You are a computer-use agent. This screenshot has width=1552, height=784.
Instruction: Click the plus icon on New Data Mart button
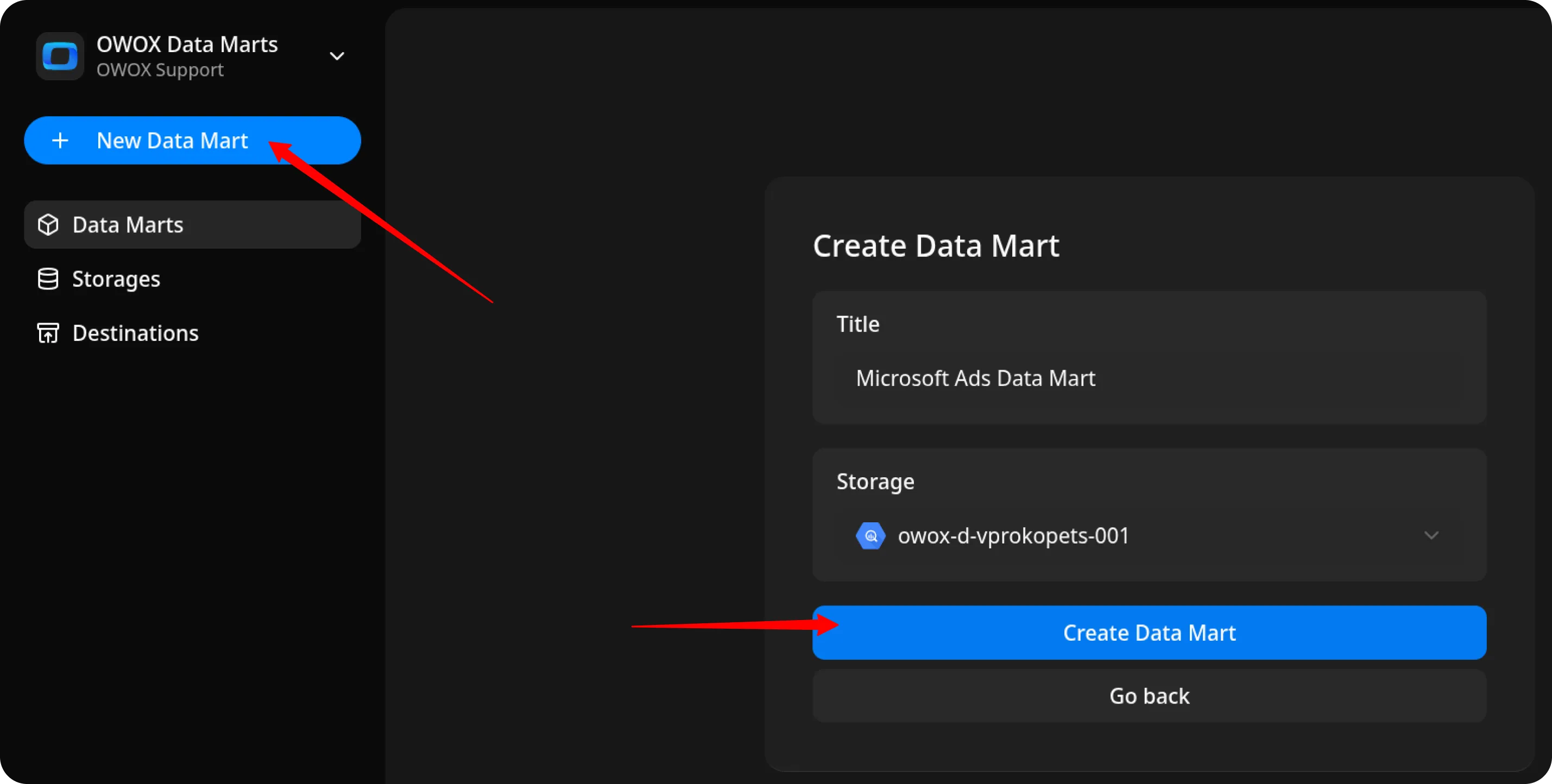tap(60, 140)
